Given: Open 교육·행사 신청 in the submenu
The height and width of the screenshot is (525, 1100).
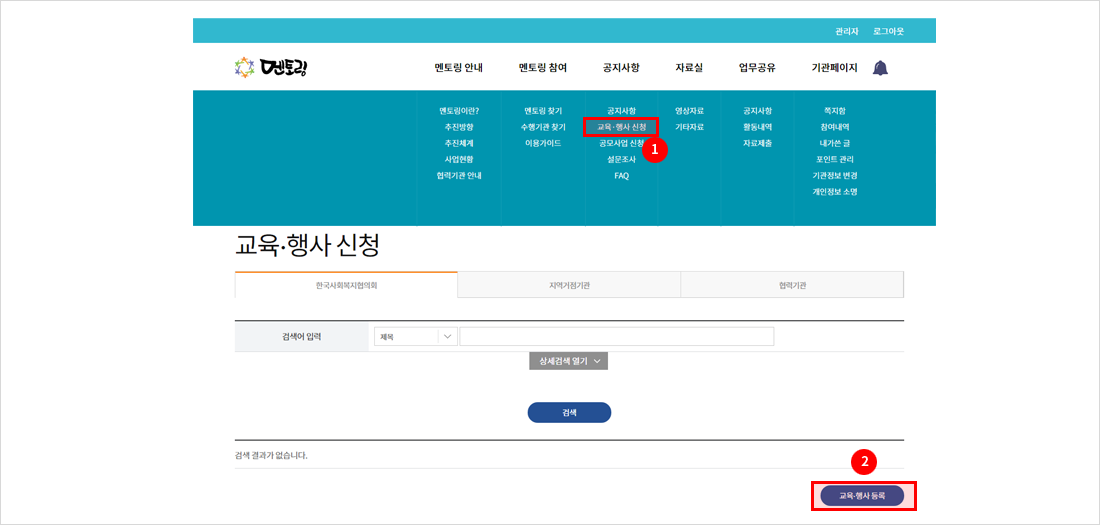Looking at the screenshot, I should pyautogui.click(x=621, y=127).
